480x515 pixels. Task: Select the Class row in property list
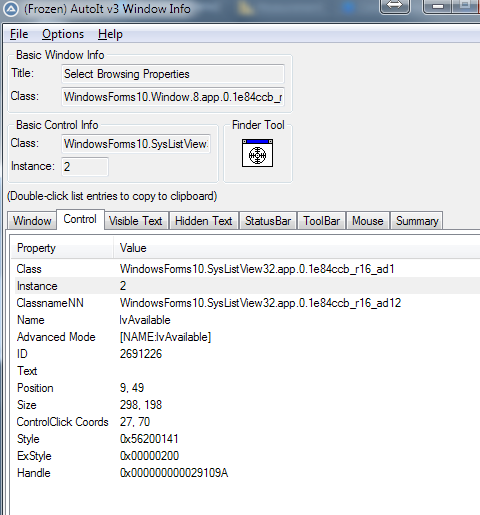pos(247,269)
